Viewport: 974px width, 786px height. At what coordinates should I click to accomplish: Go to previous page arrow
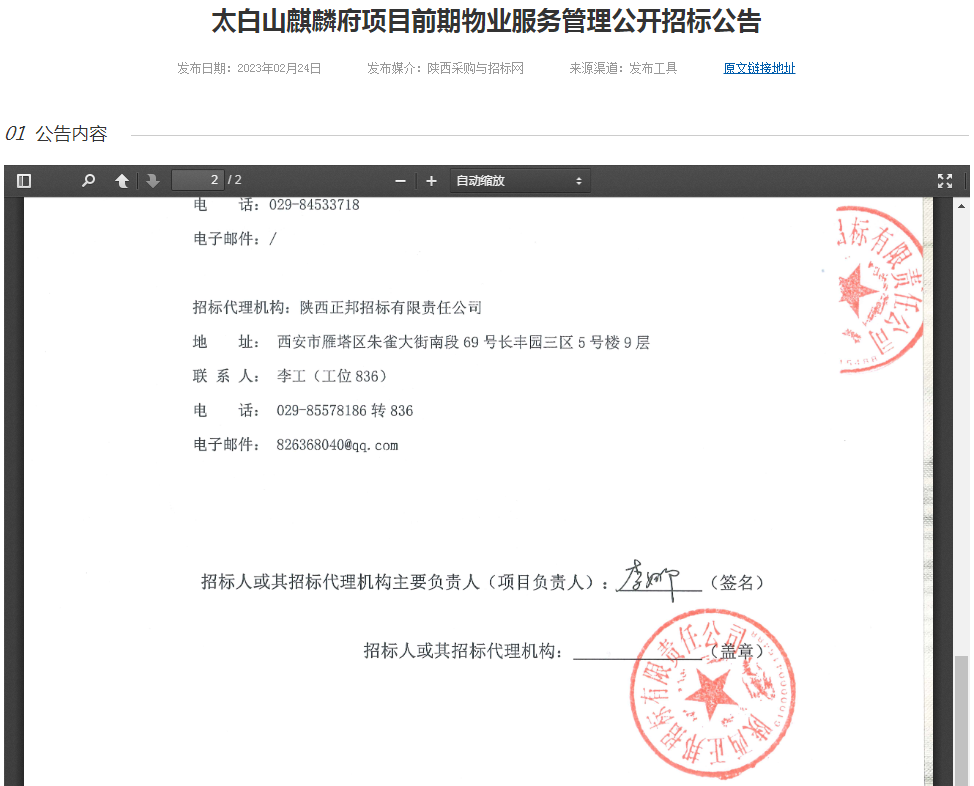click(122, 181)
